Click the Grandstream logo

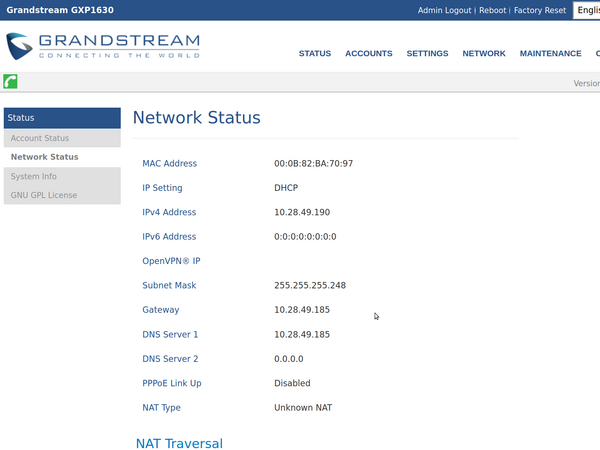pyautogui.click(x=103, y=46)
